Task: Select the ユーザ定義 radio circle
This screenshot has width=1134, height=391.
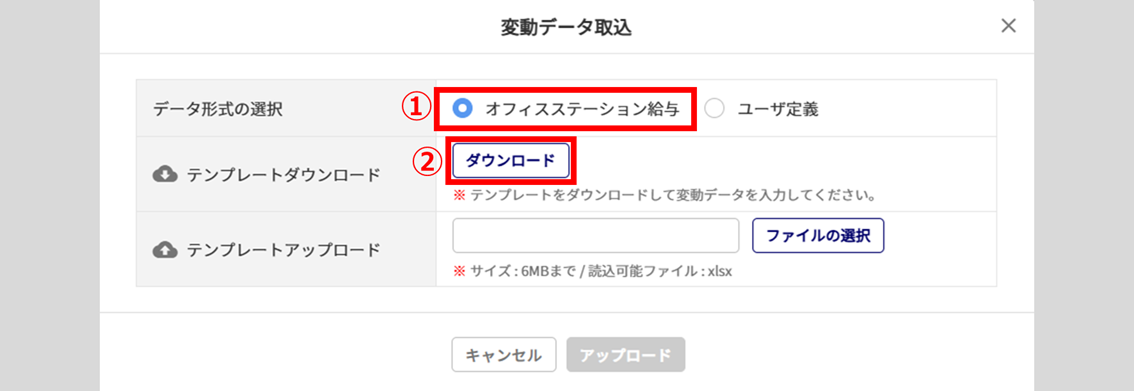Action: point(715,109)
